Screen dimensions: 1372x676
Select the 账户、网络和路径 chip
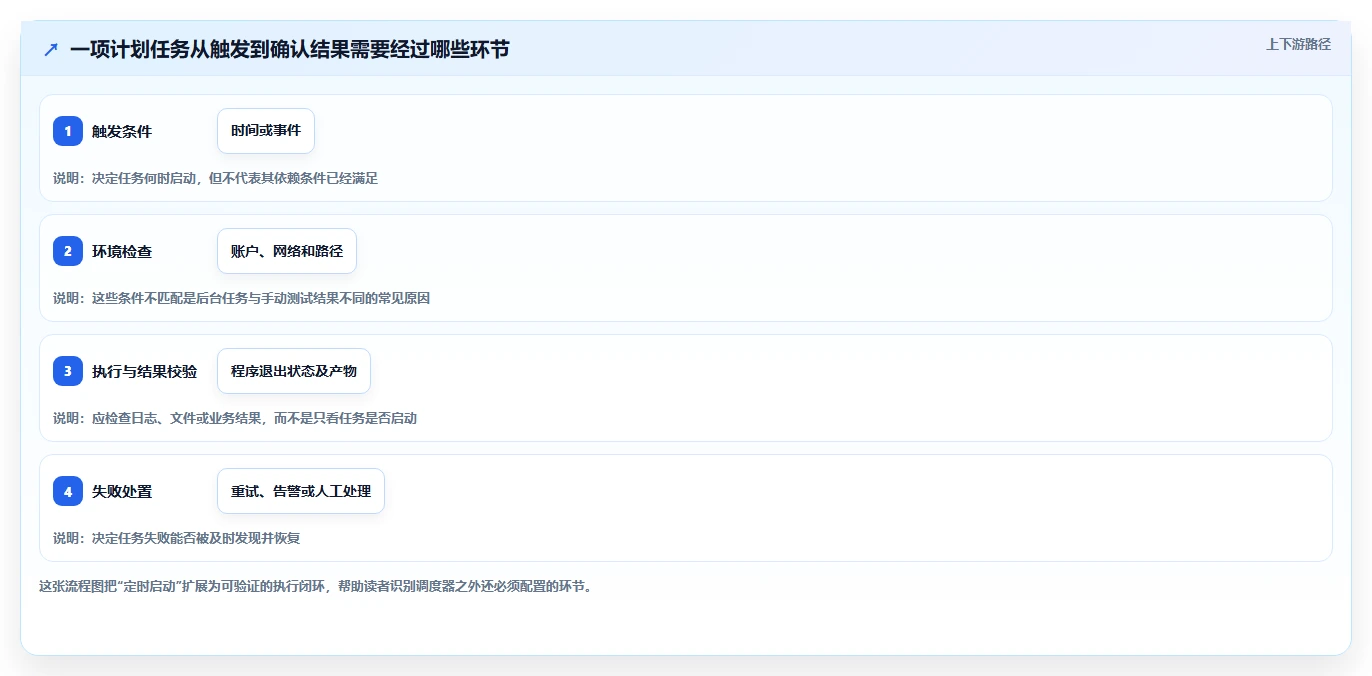pyautogui.click(x=287, y=251)
